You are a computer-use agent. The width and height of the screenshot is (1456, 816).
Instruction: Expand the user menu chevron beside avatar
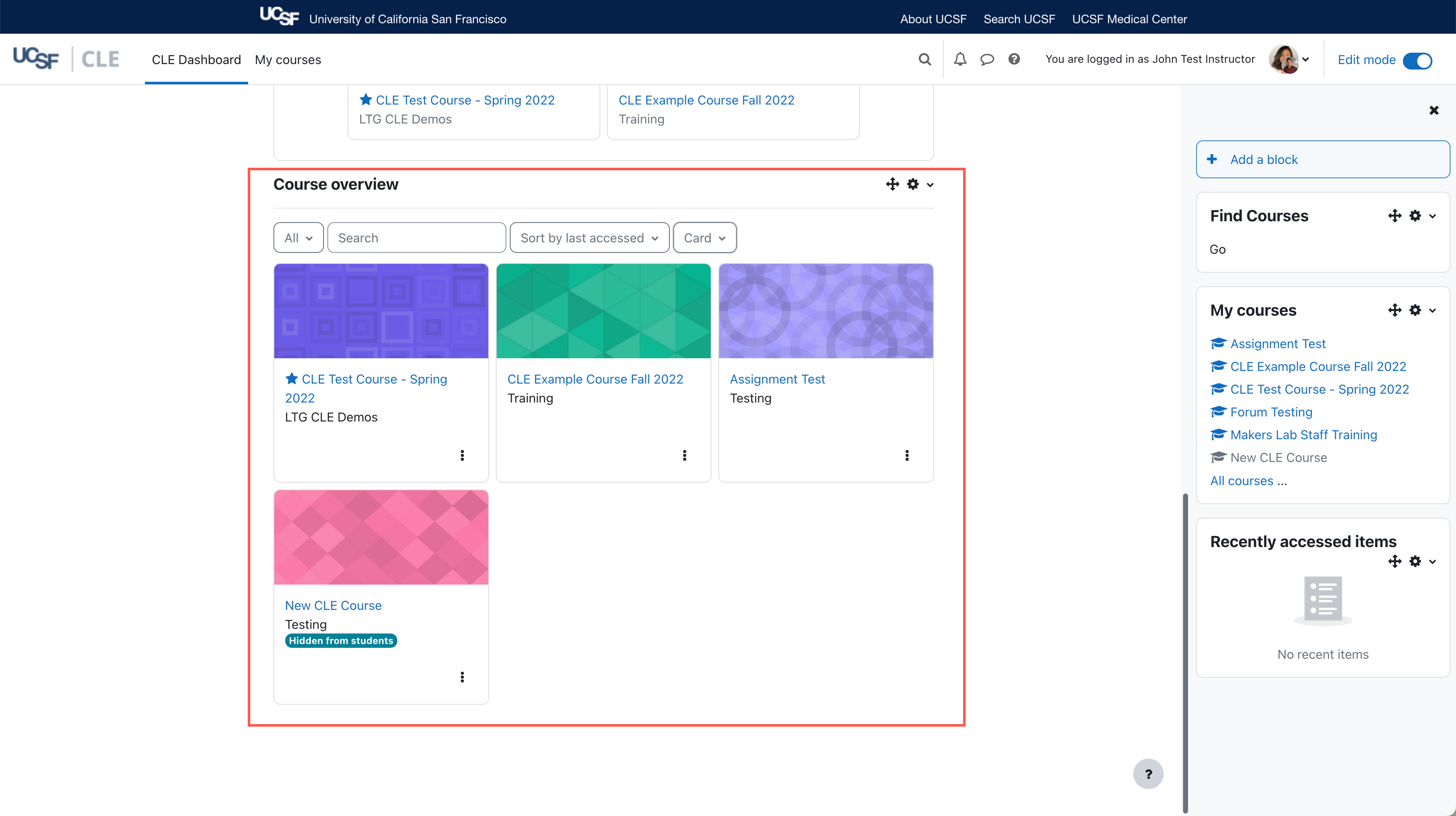coord(1306,59)
